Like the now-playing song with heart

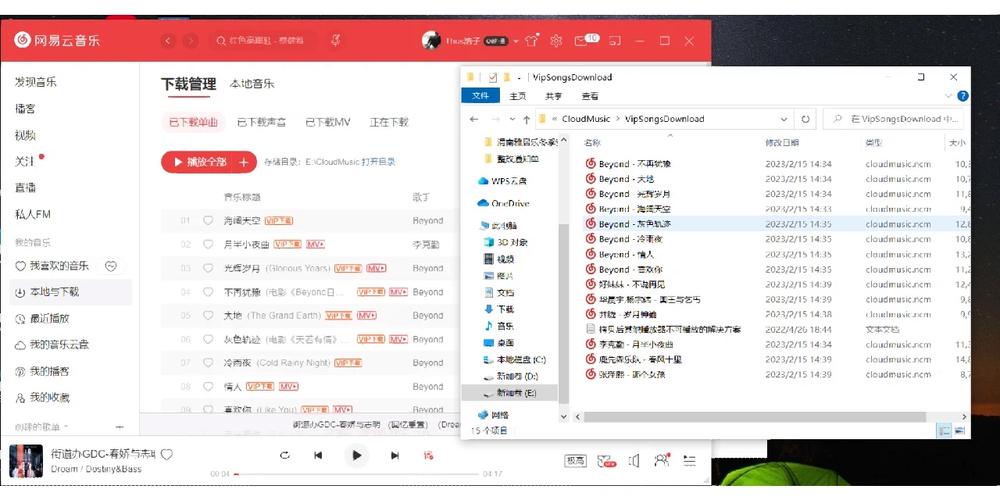pyautogui.click(x=166, y=455)
